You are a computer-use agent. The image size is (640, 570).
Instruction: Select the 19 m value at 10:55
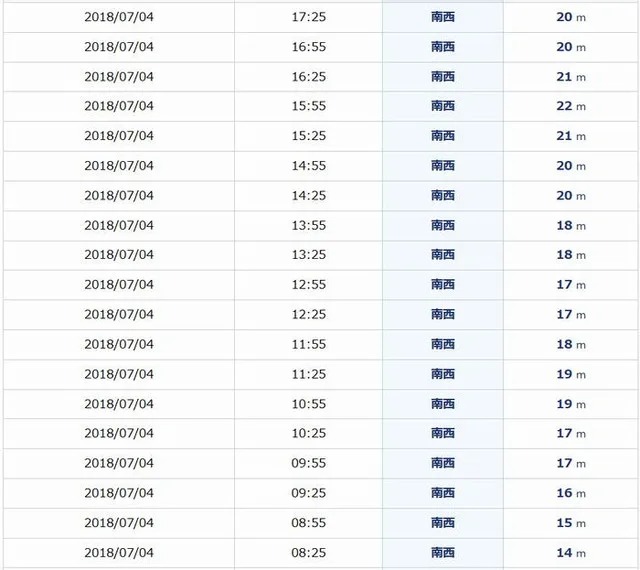571,404
